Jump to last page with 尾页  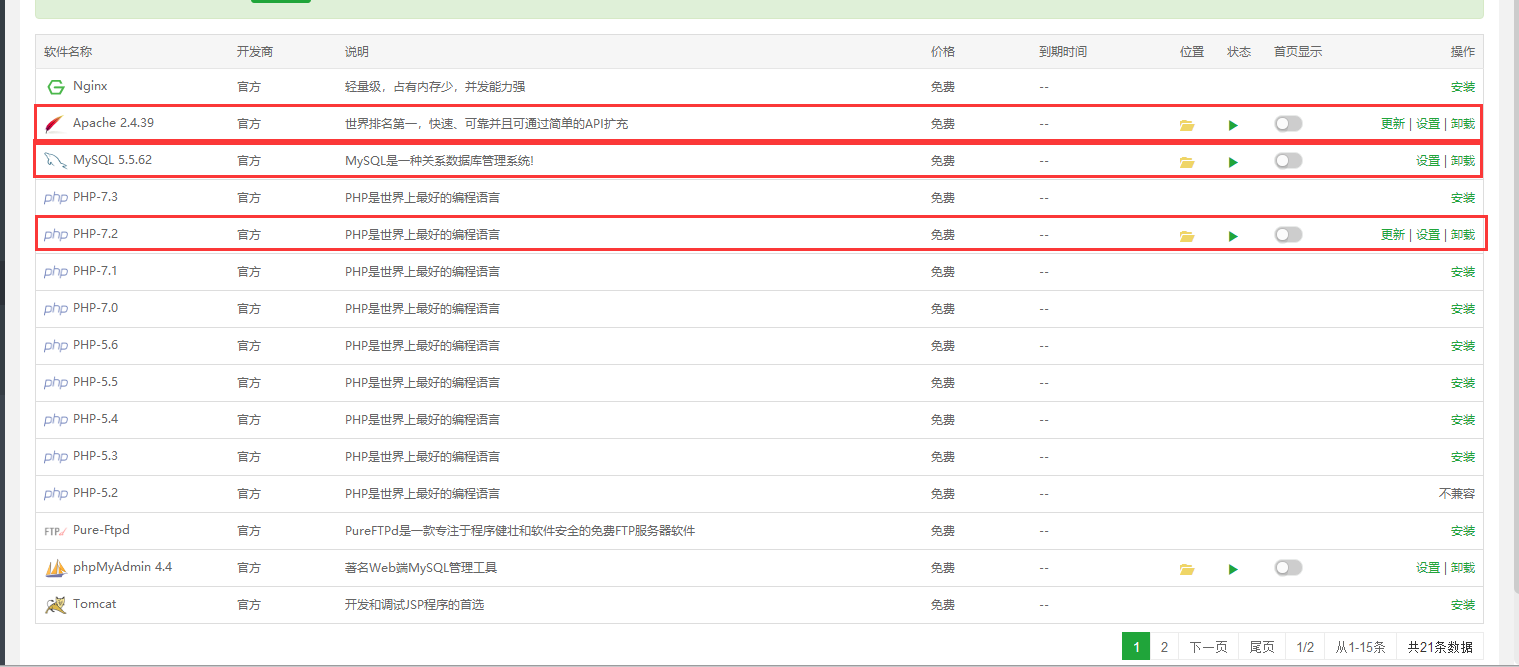[x=1262, y=647]
